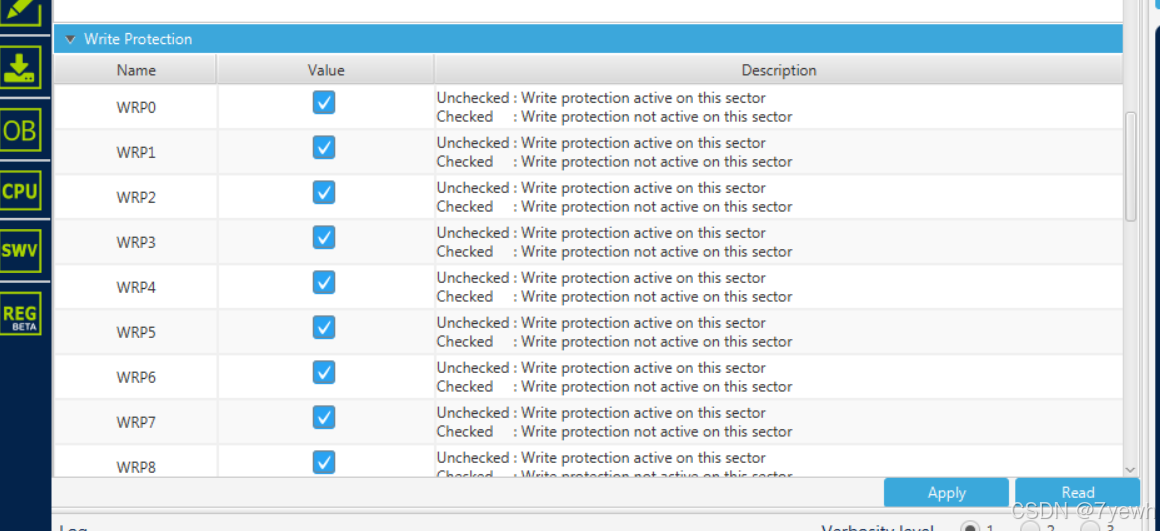Click the scroll down arrow of option list
The image size is (1160, 531).
[1130, 469]
